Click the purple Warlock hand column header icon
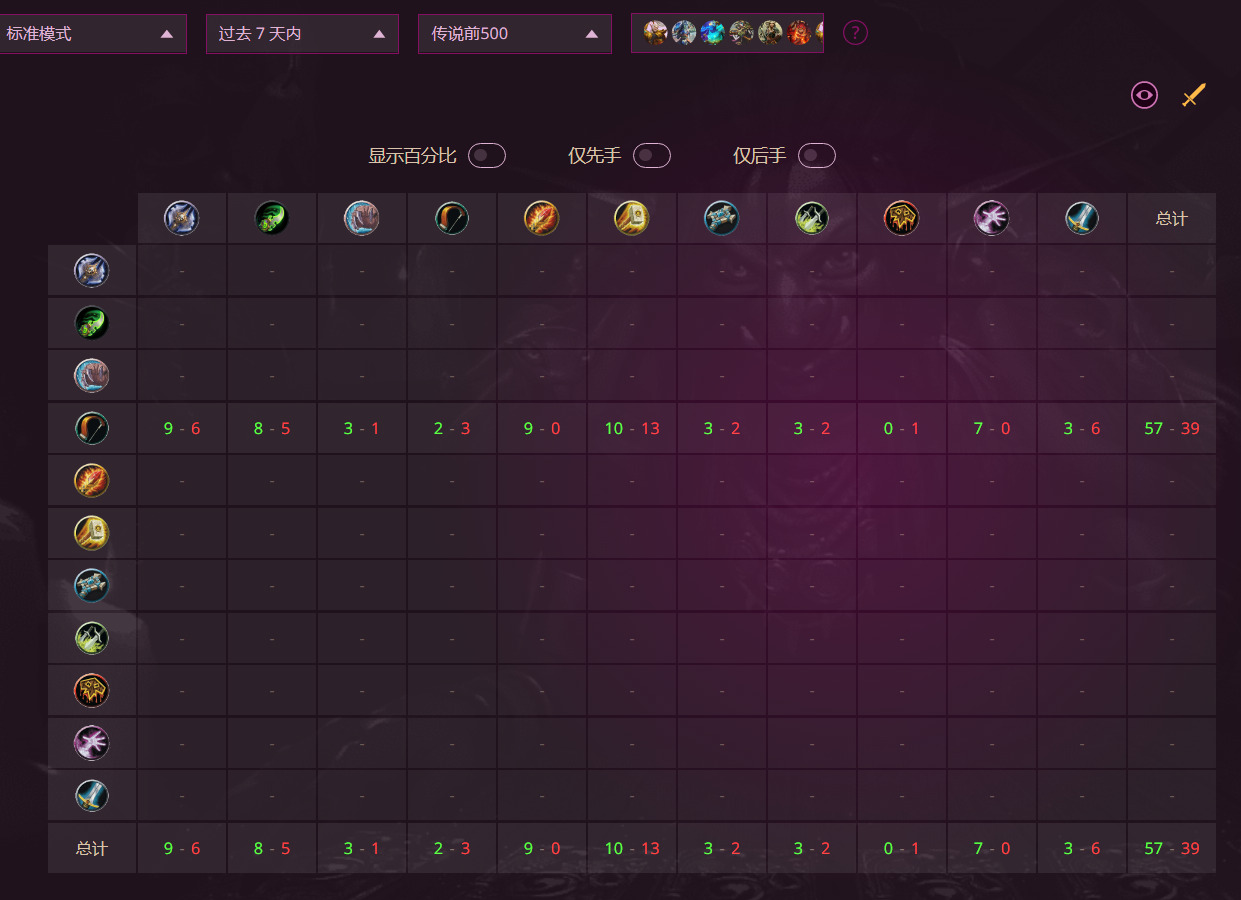1241x900 pixels. click(992, 218)
